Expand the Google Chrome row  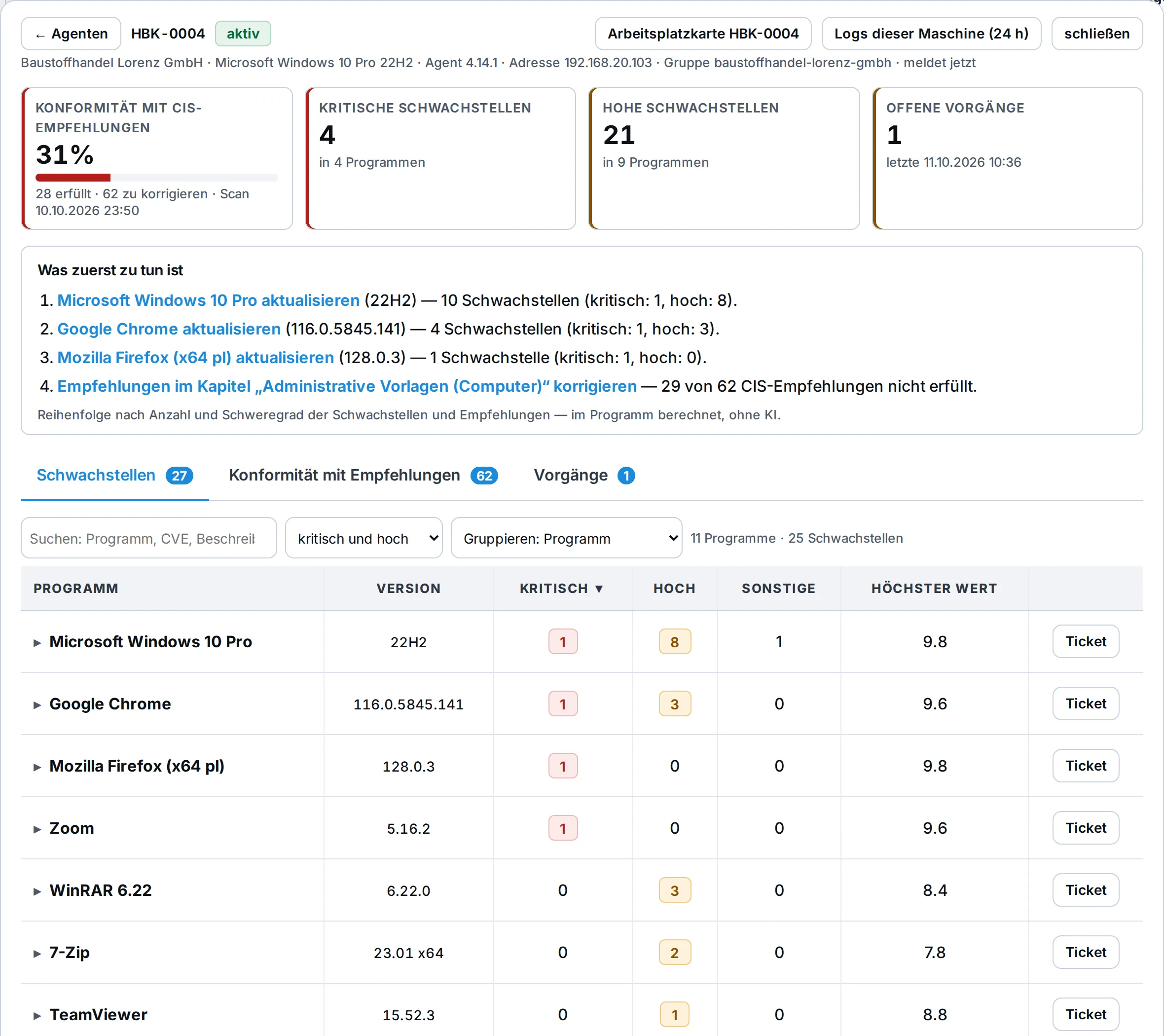click(37, 704)
